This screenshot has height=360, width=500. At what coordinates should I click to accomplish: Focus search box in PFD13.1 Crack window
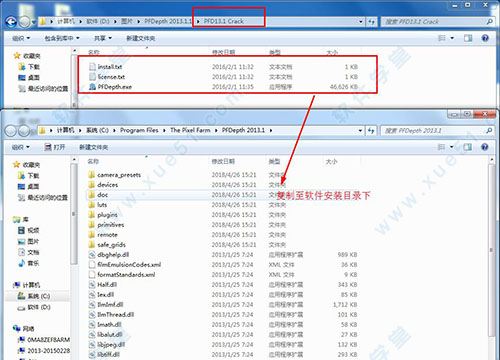pos(437,22)
